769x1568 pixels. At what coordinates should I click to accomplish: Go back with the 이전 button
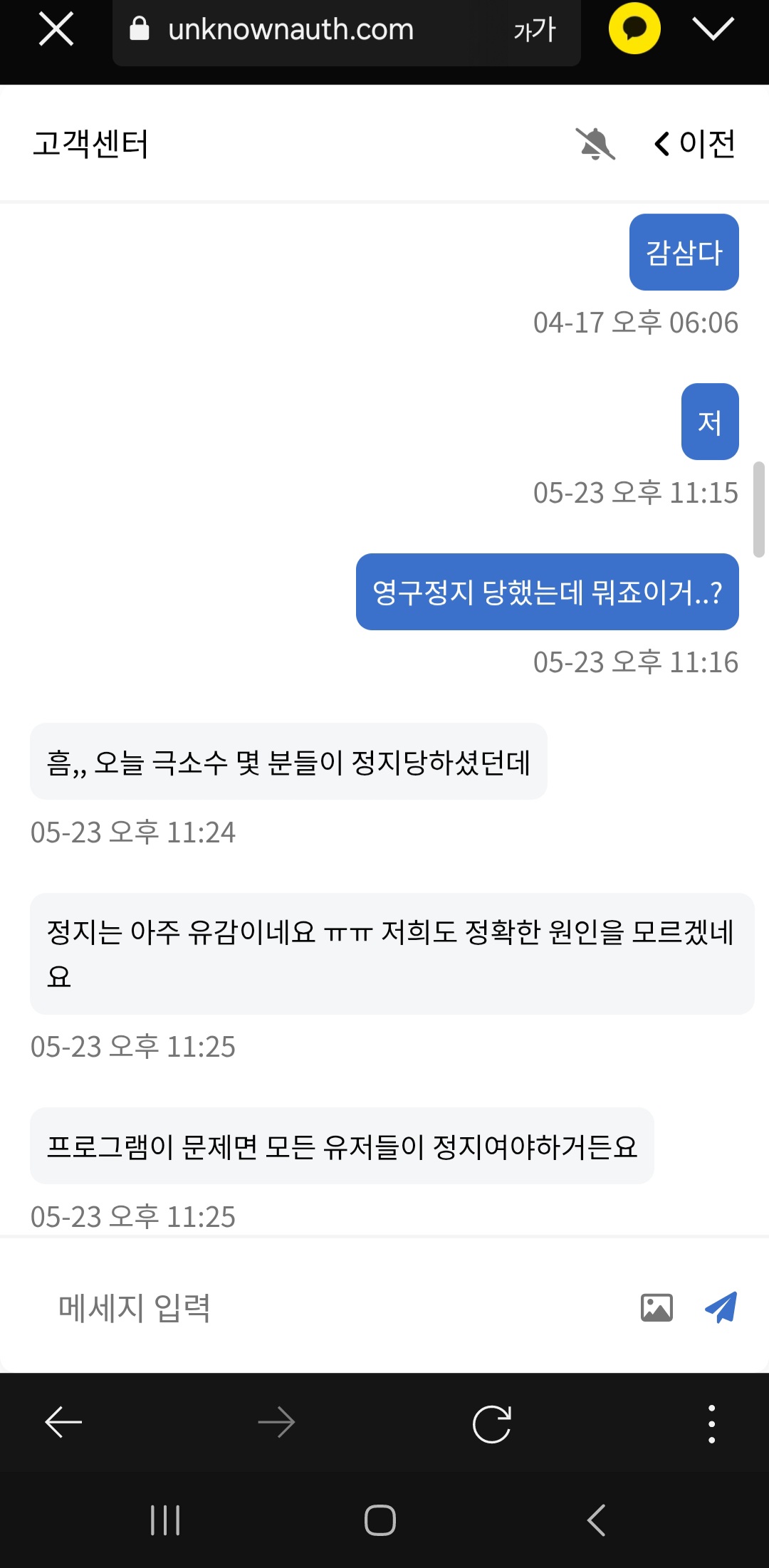point(695,144)
